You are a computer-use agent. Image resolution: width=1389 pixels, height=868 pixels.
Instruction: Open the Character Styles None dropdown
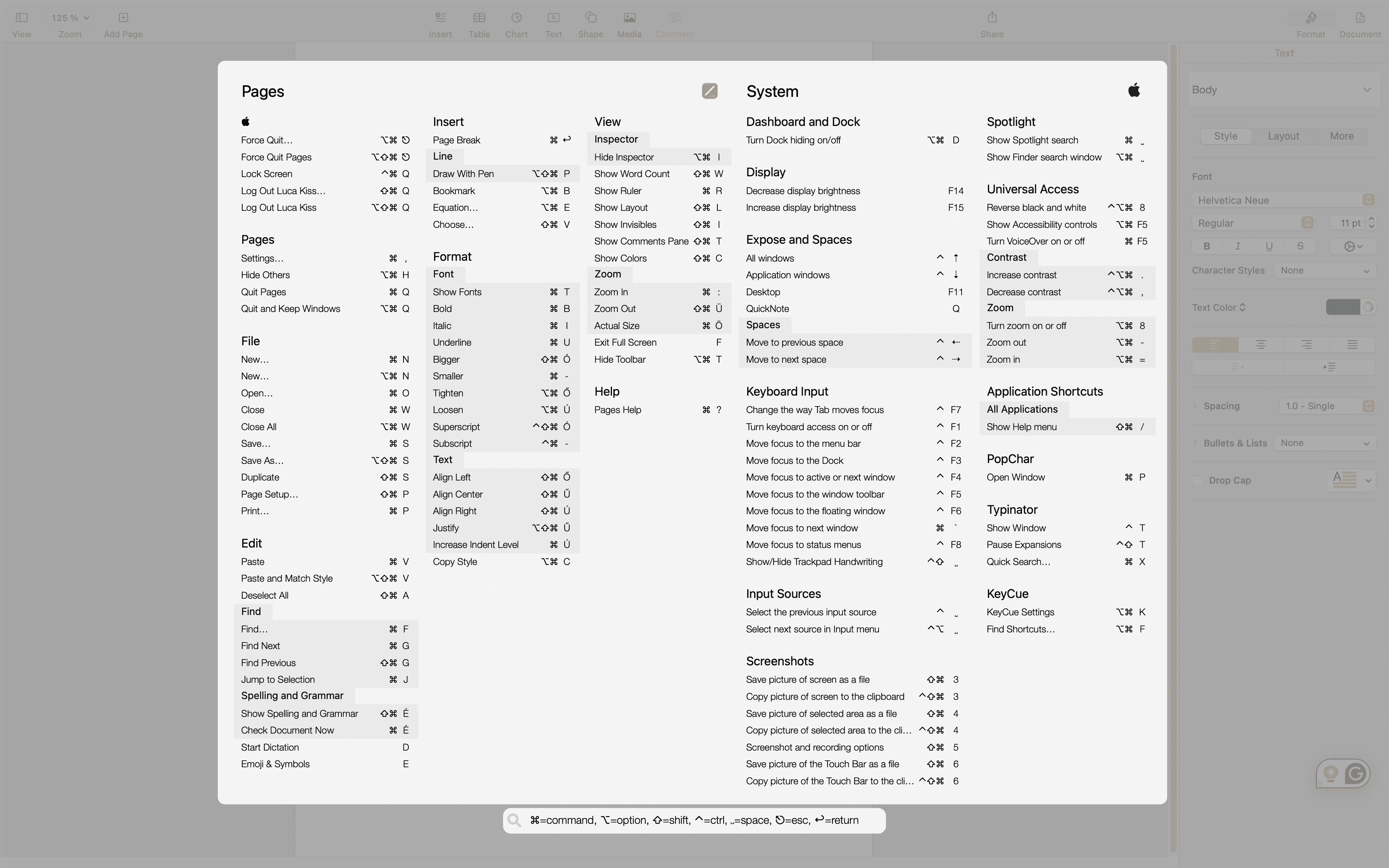1325,270
